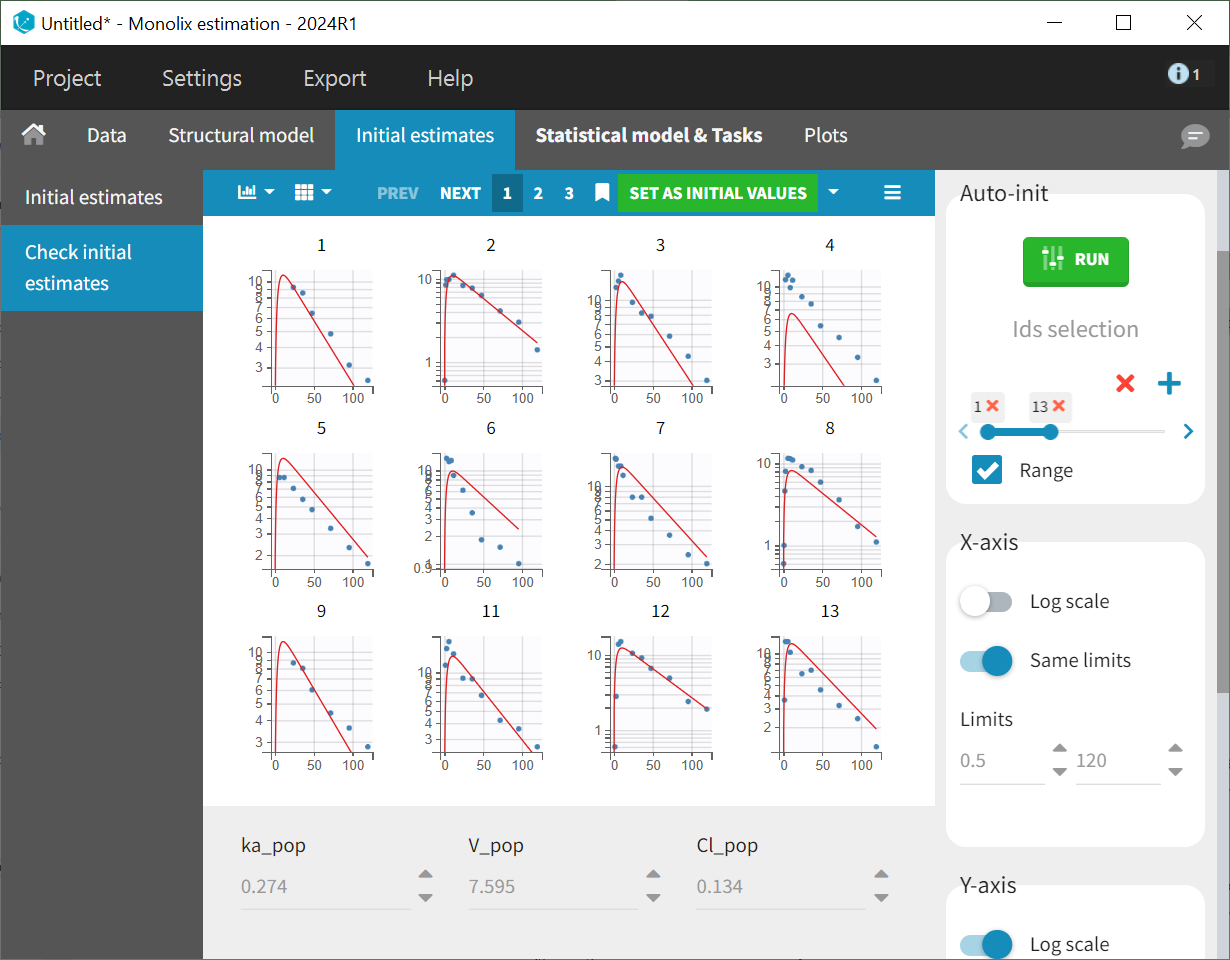Run the Auto-init button
Screen dimensions: 1230x960
click(x=1075, y=260)
